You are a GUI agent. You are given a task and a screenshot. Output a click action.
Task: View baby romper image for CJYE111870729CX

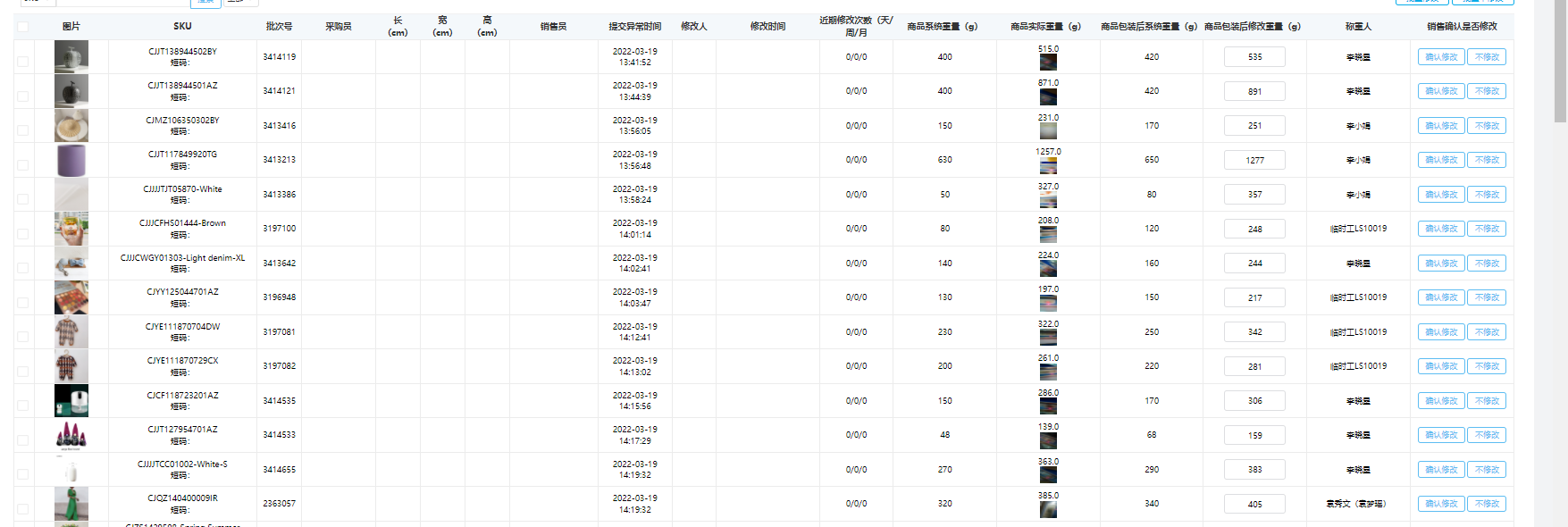[71, 366]
